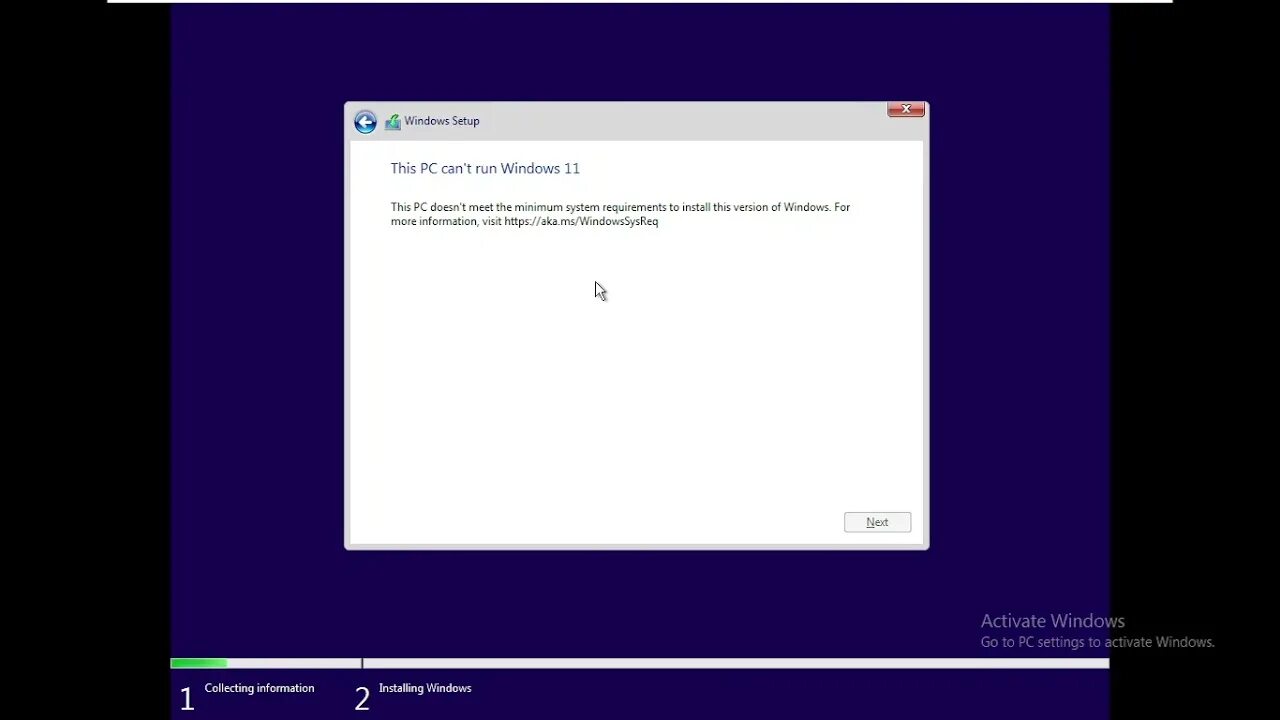Click the minimum system requirements message text
This screenshot has width=1280, height=720.
click(x=620, y=214)
